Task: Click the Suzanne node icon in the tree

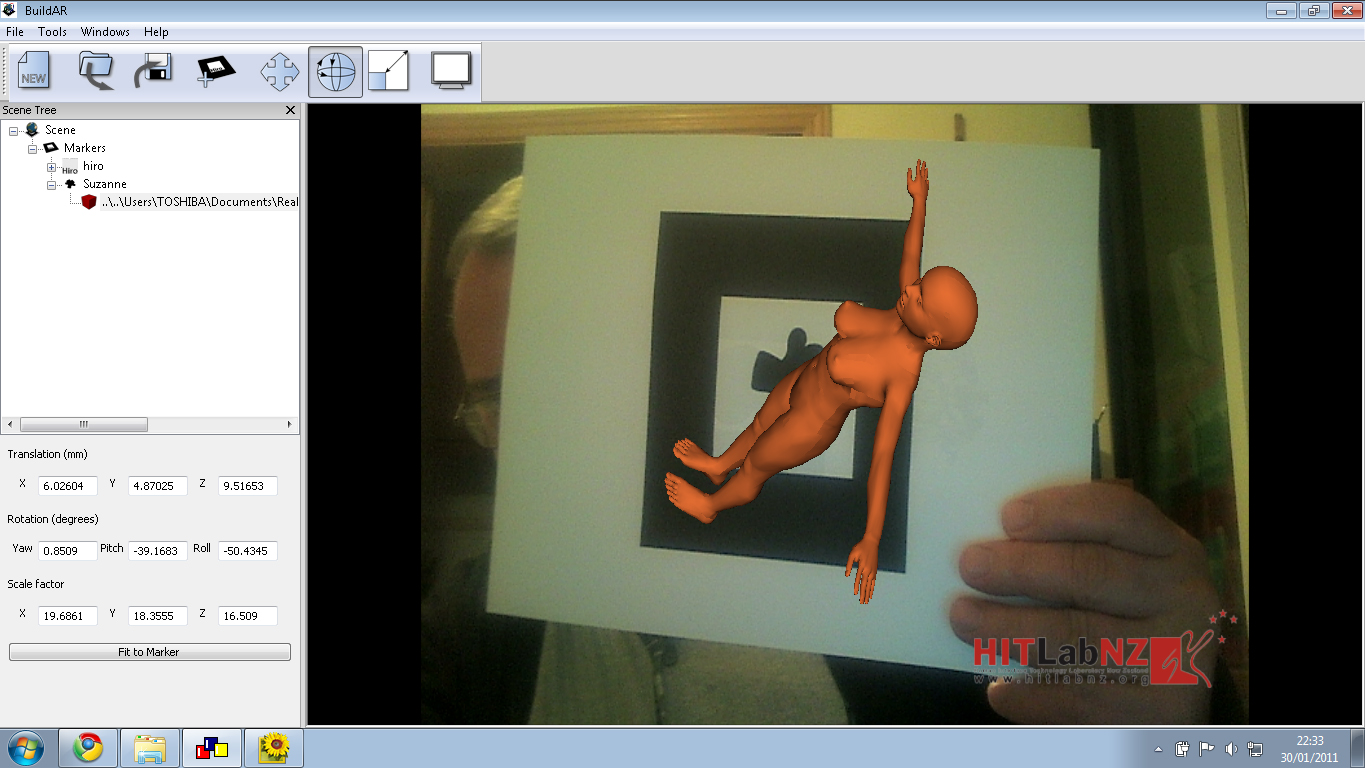Action: (70, 184)
